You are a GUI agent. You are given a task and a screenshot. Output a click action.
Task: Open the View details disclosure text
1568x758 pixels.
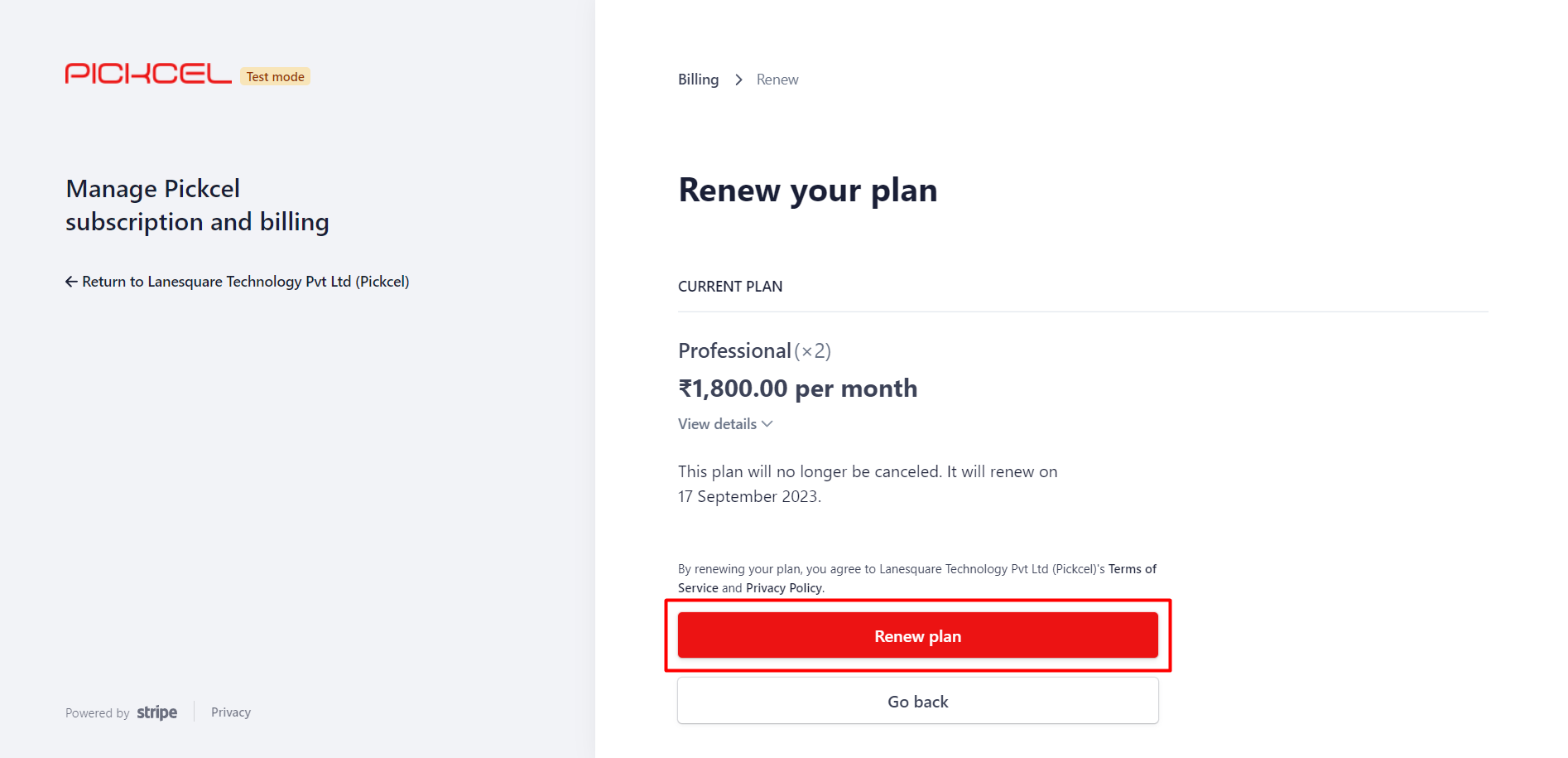point(717,424)
